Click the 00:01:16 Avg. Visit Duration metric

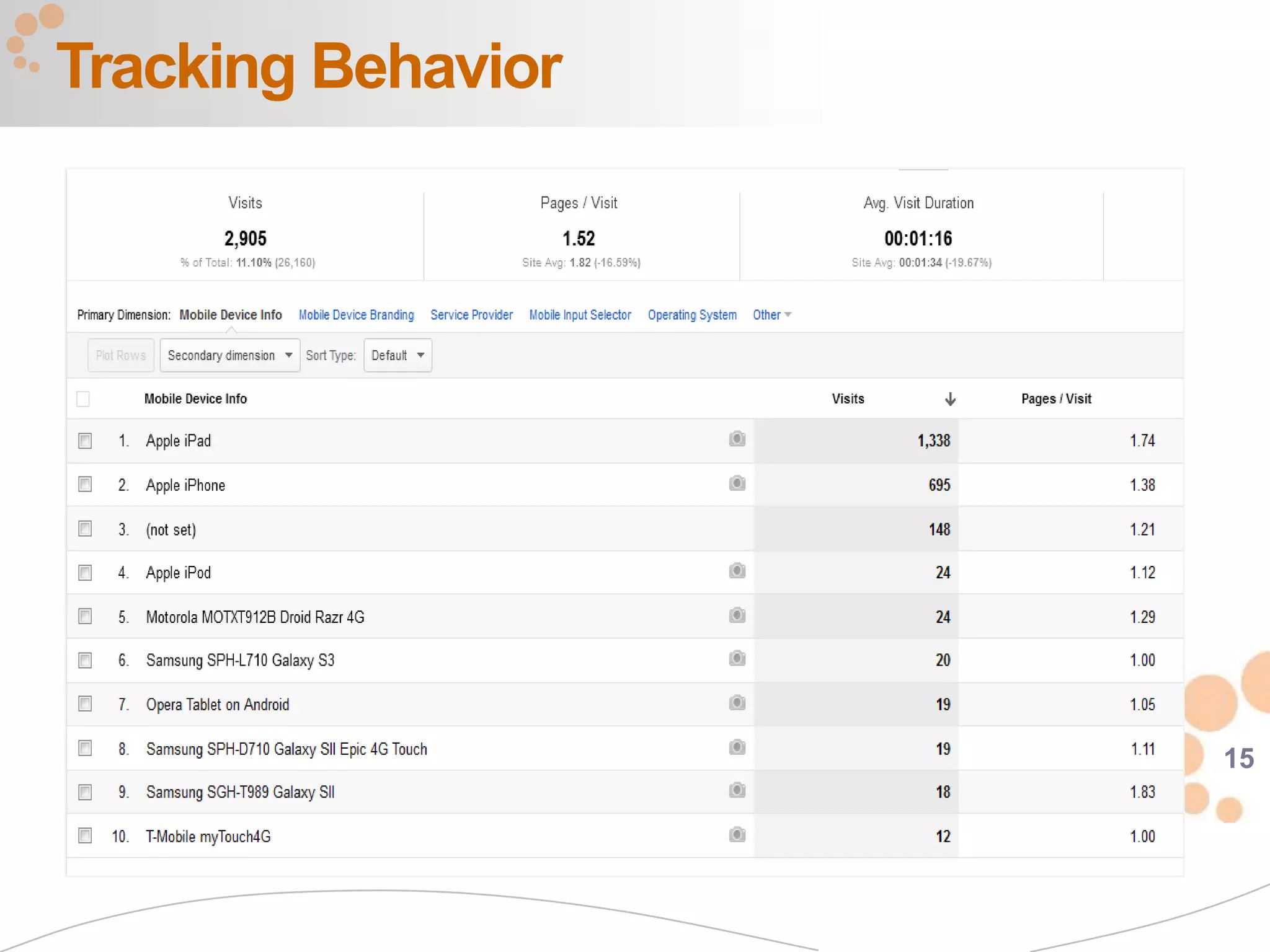918,239
